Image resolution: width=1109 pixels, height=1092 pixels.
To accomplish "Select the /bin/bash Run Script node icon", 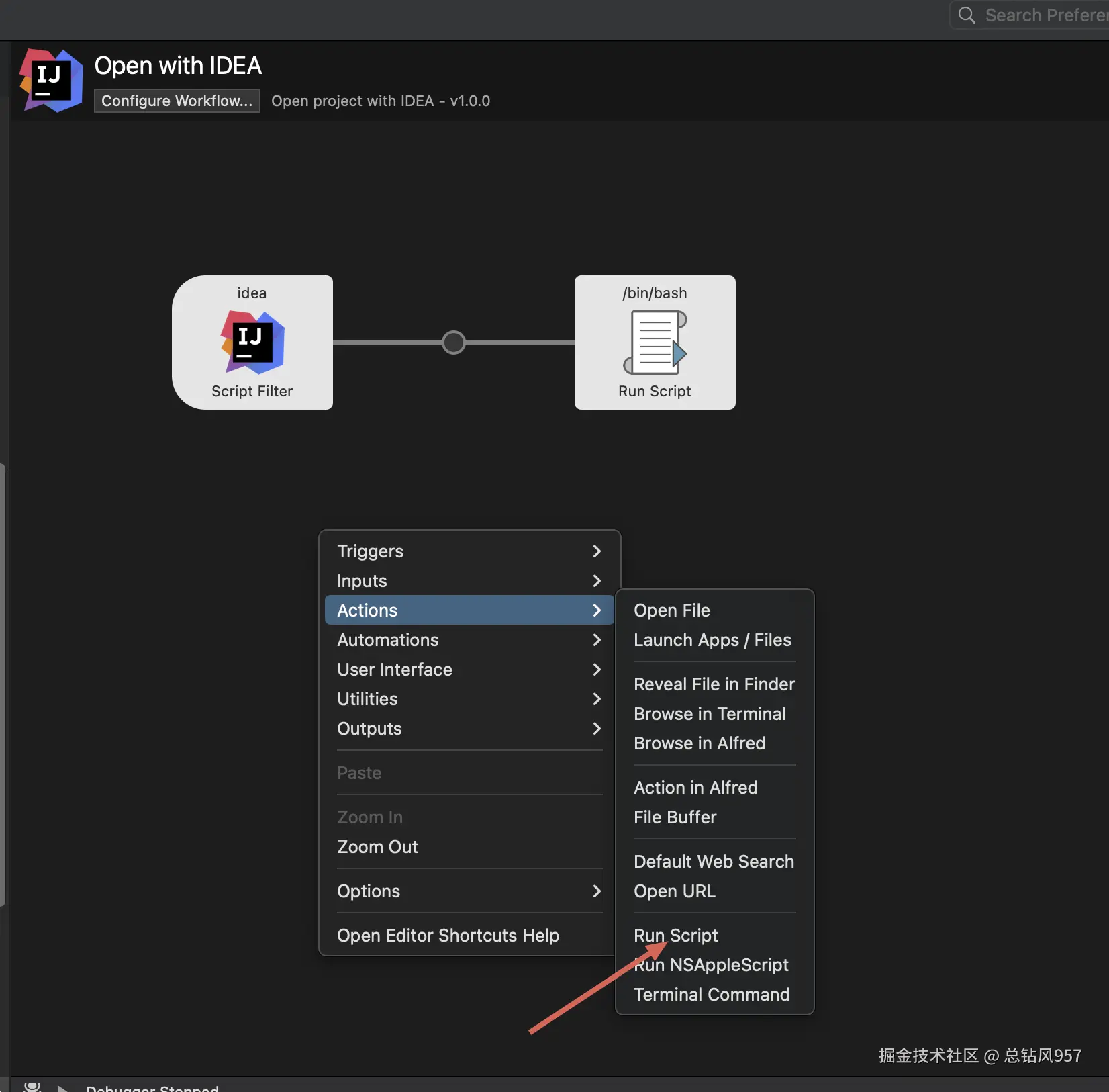I will (x=655, y=342).
